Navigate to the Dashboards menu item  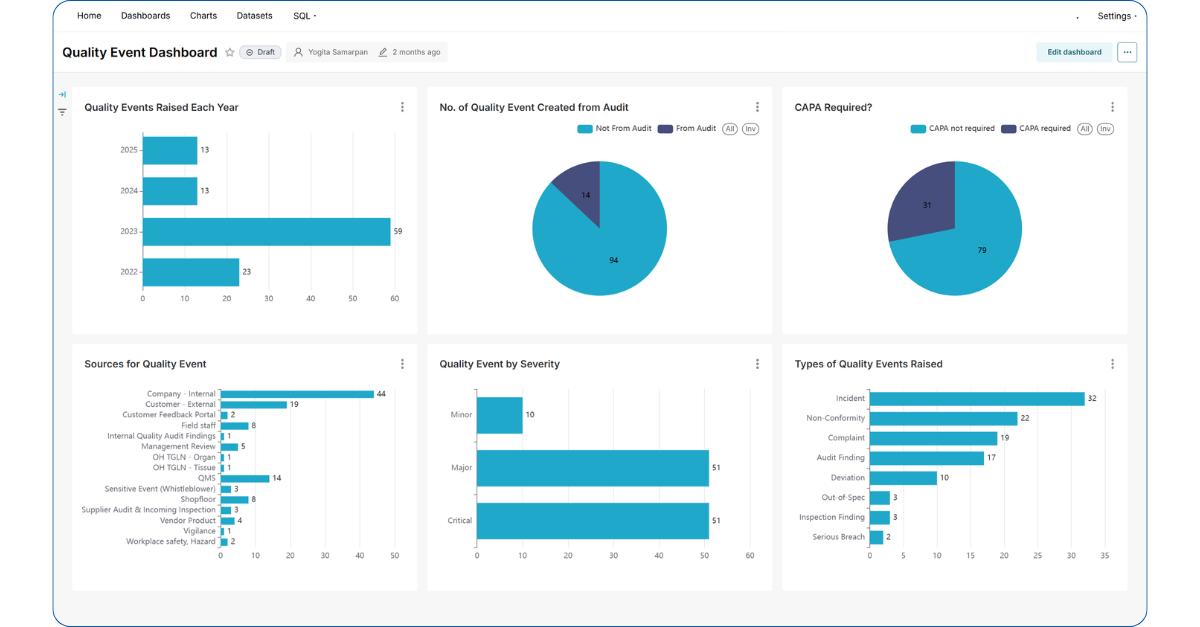(x=145, y=15)
